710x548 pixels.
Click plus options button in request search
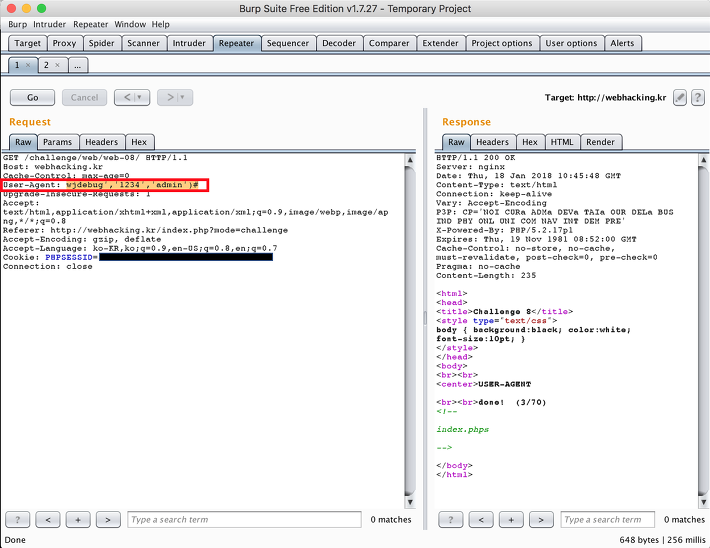[x=78, y=519]
